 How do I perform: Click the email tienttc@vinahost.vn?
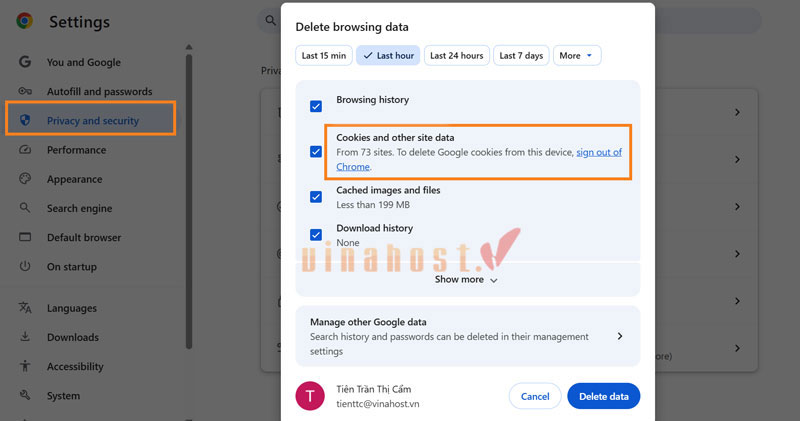[x=378, y=404]
